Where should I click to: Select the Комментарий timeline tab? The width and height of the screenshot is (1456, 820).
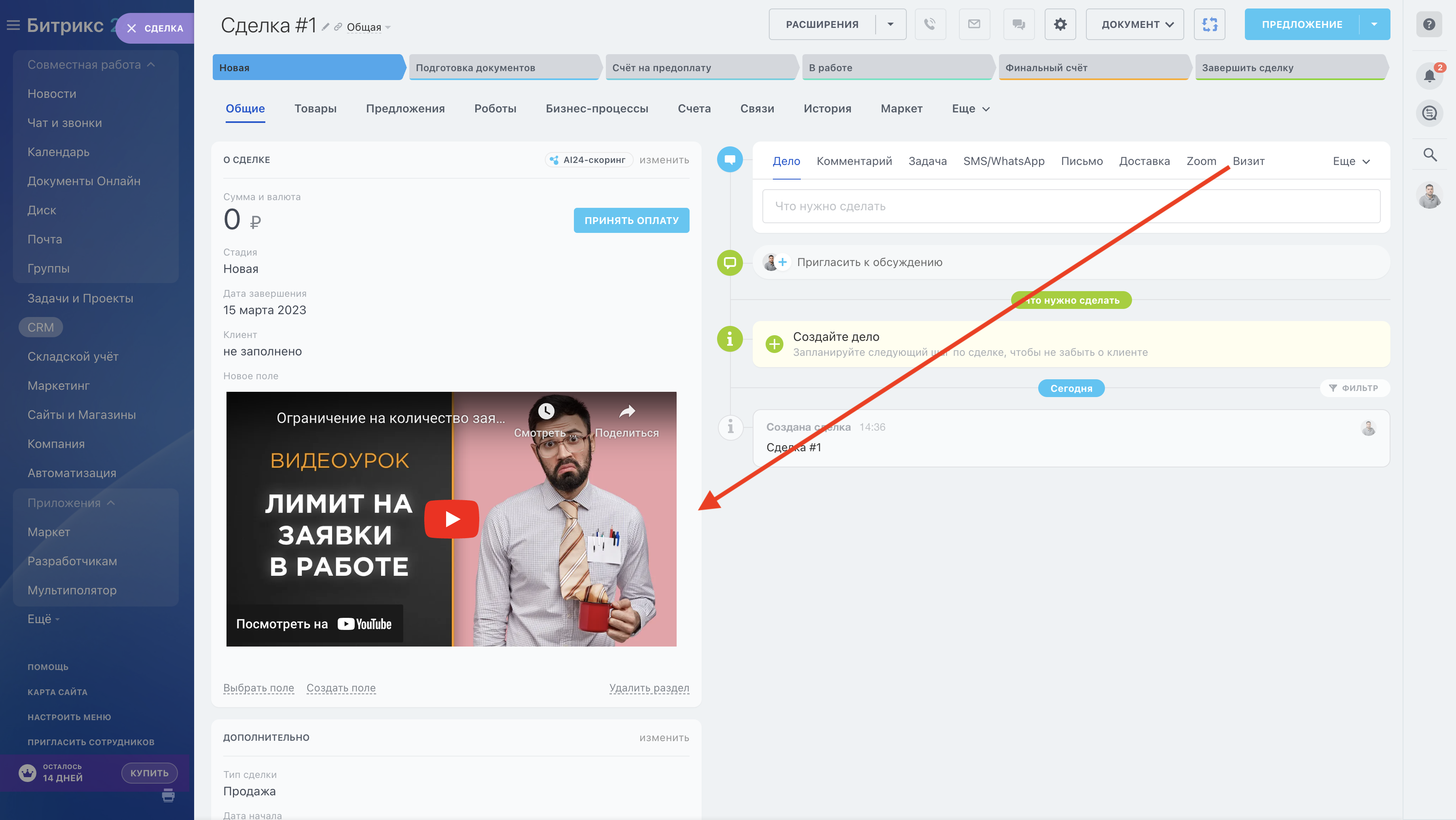[854, 162]
